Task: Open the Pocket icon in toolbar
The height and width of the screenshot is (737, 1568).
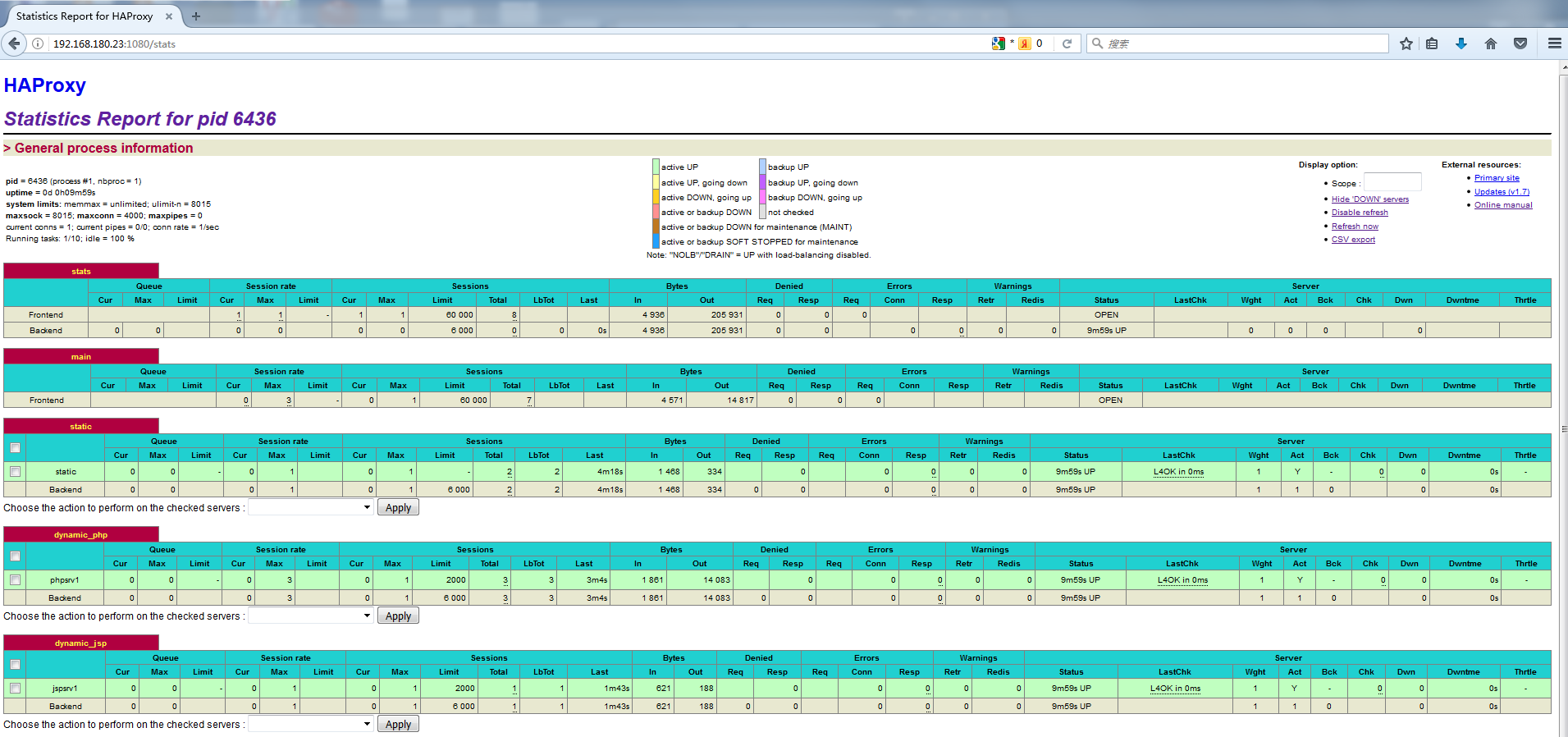Action: tap(1520, 43)
